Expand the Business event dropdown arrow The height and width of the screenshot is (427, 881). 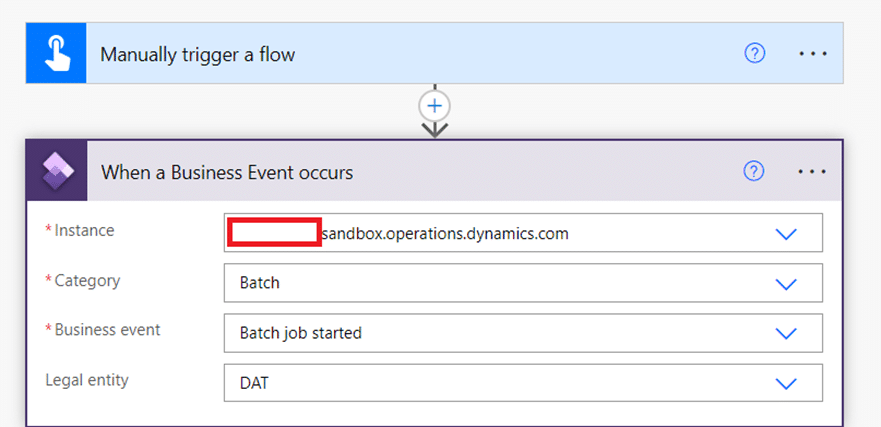coord(786,334)
